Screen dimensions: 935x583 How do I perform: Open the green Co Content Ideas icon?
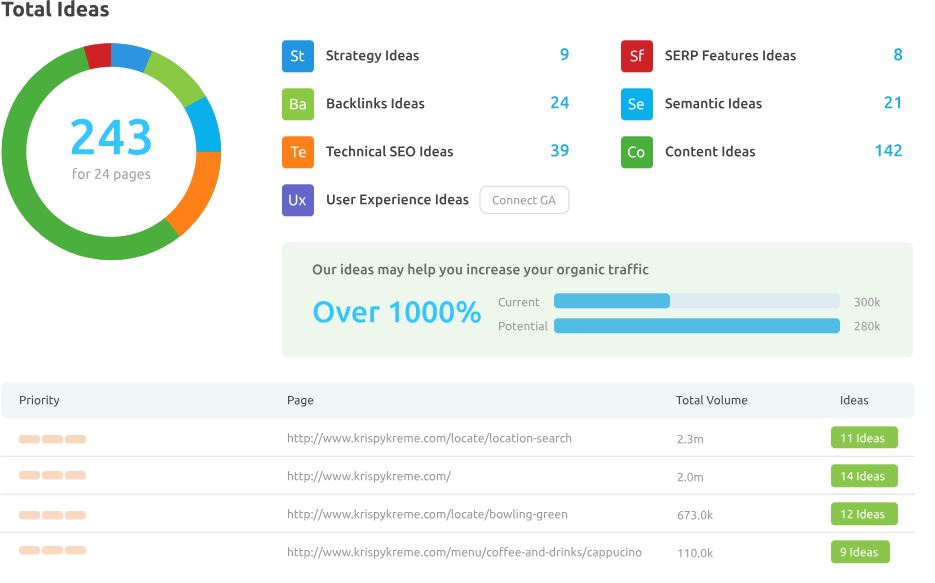pos(636,152)
